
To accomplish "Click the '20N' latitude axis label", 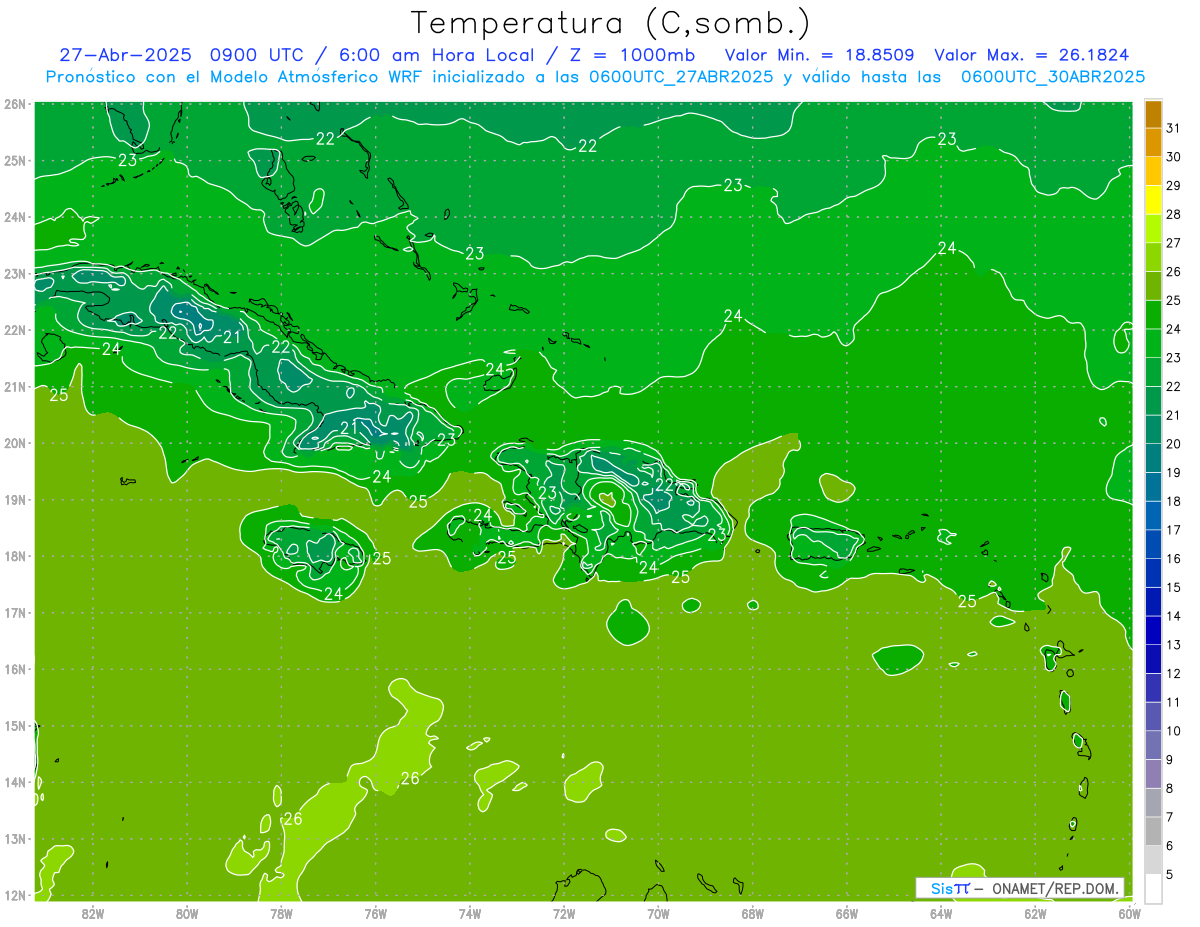I will pos(15,443).
